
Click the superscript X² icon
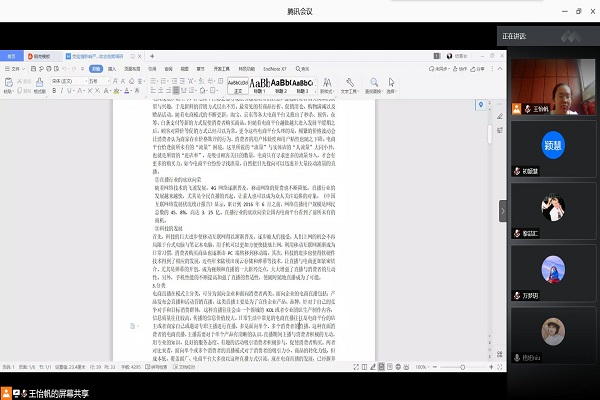(90, 91)
